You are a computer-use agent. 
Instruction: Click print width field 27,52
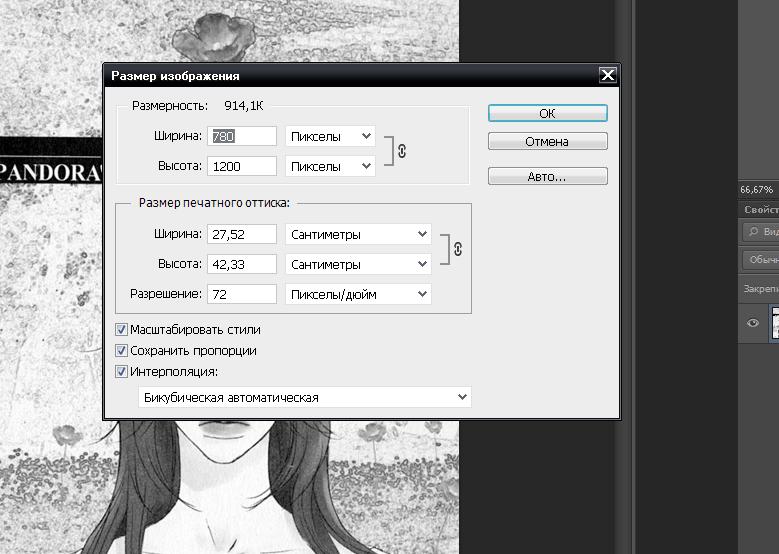(x=242, y=234)
